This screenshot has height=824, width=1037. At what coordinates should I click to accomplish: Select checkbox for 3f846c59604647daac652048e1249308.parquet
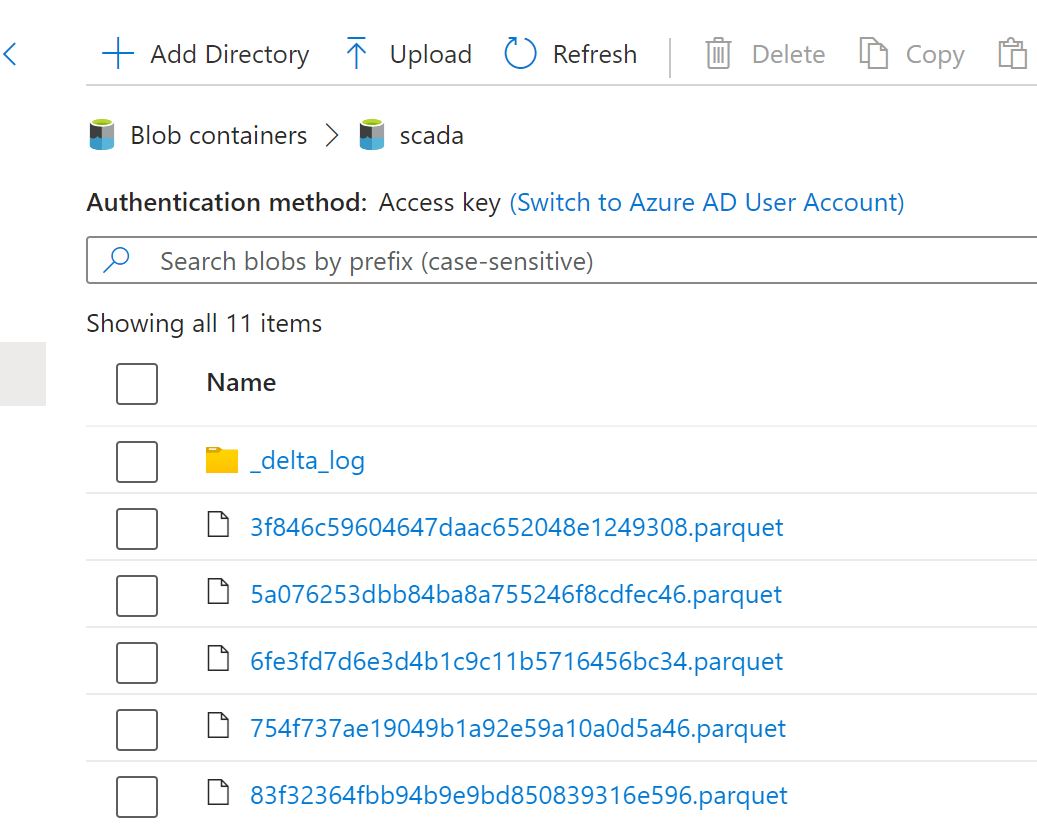137,528
